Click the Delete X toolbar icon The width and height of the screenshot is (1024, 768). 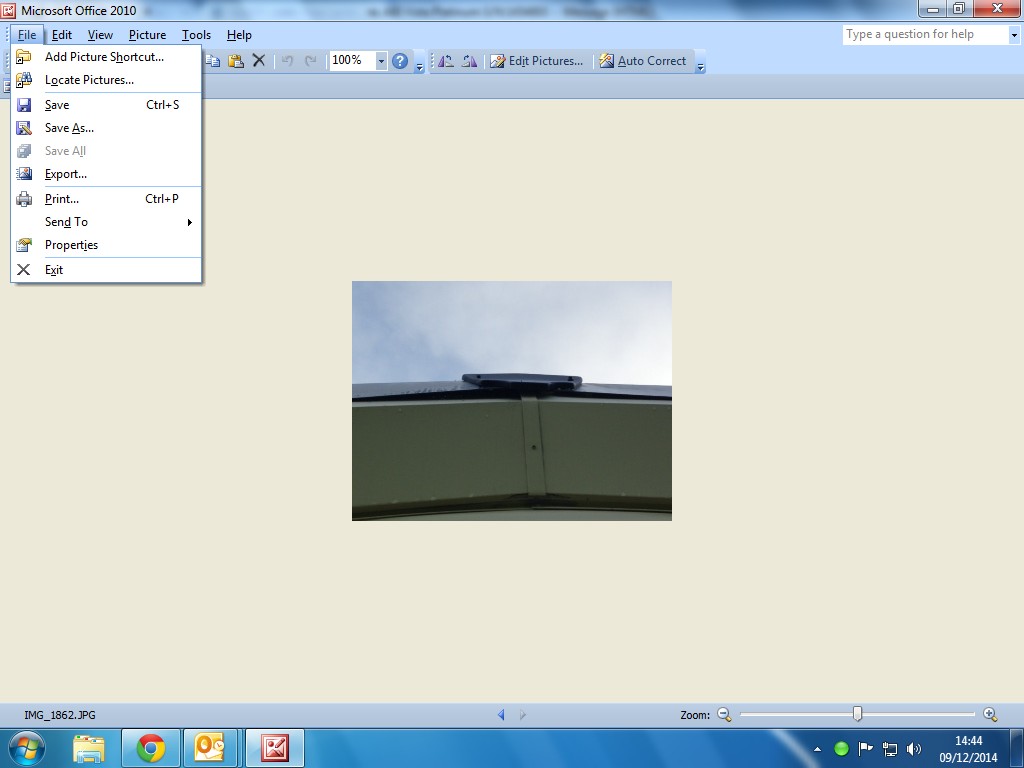pos(259,61)
